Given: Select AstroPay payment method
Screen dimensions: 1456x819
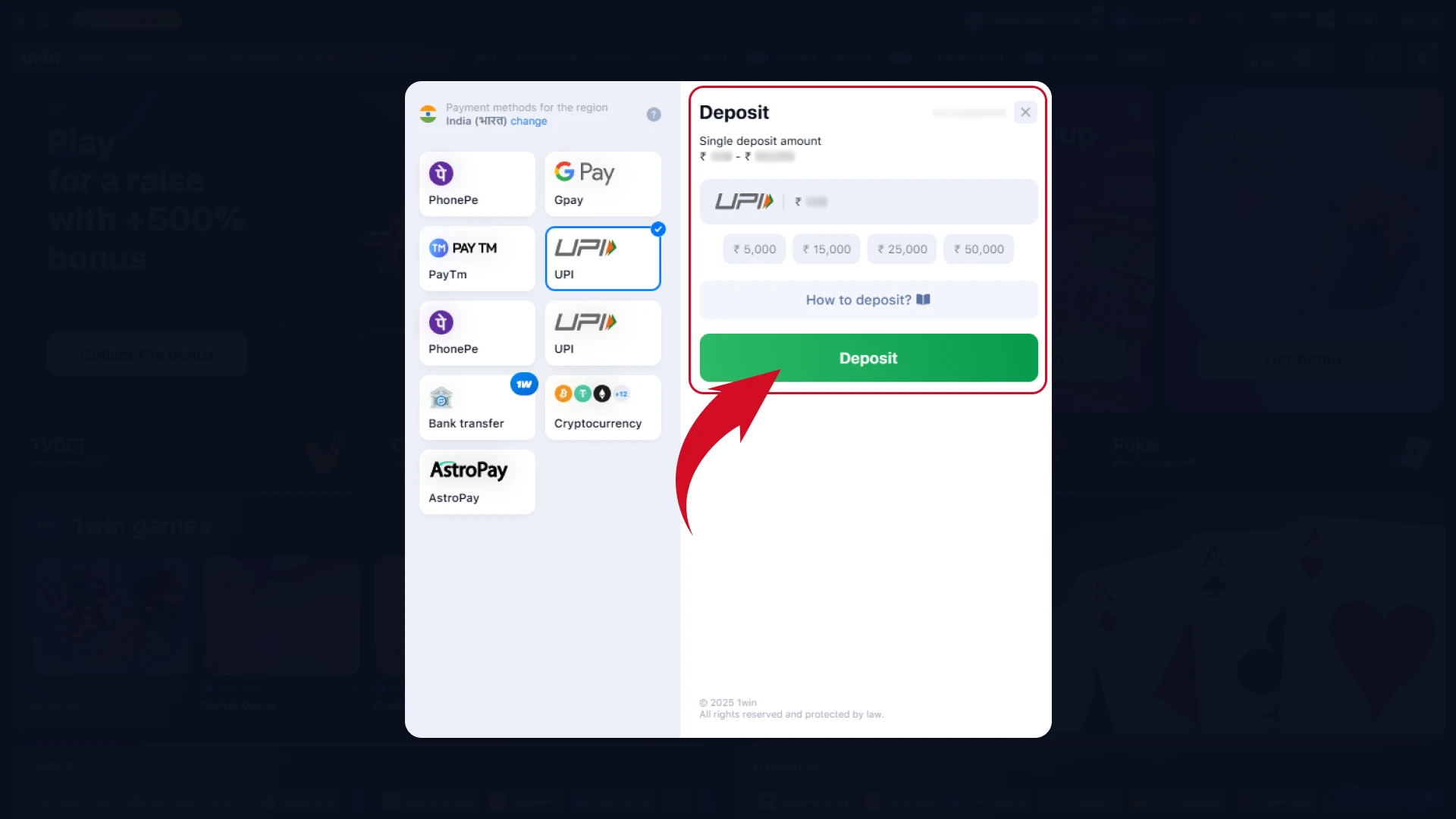Looking at the screenshot, I should click(477, 482).
